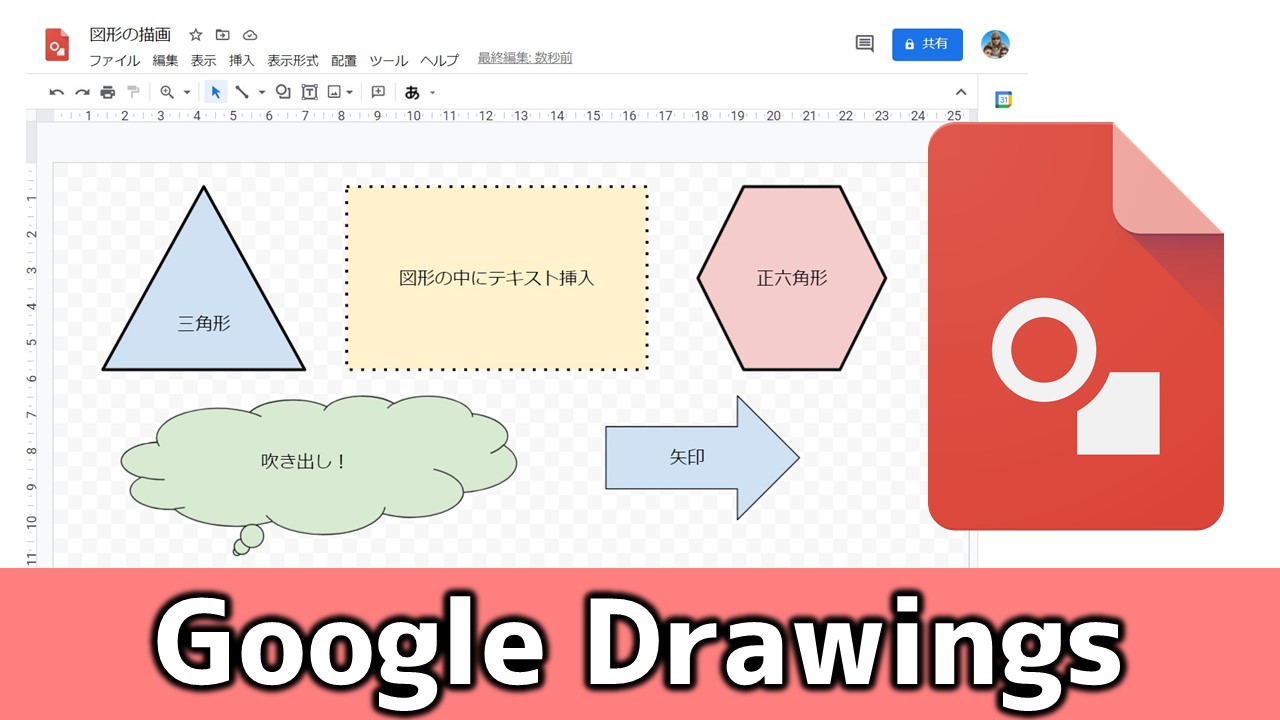Open the move-to-folder icon
This screenshot has height=720, width=1280.
click(223, 35)
